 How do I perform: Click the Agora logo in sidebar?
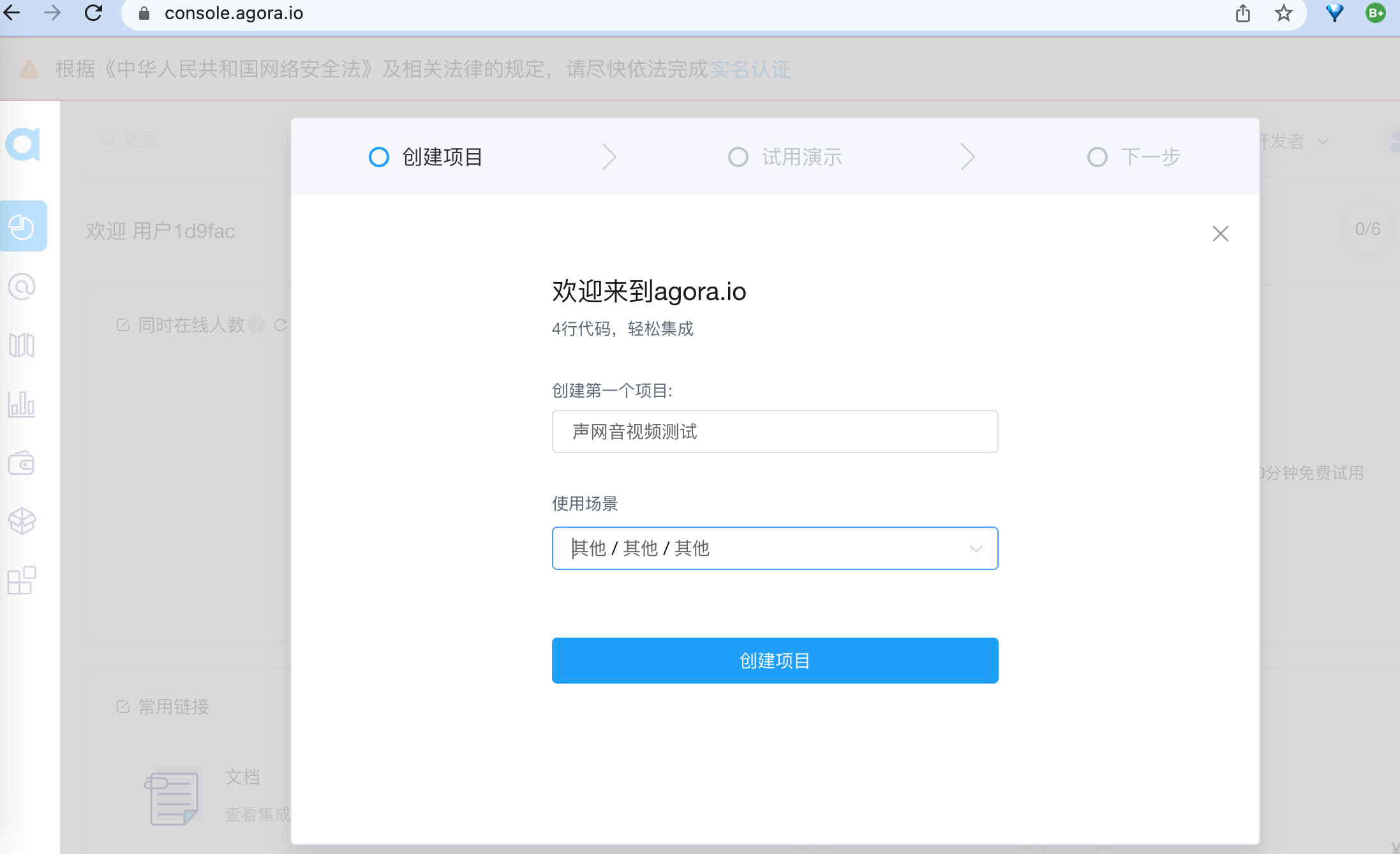[23, 143]
